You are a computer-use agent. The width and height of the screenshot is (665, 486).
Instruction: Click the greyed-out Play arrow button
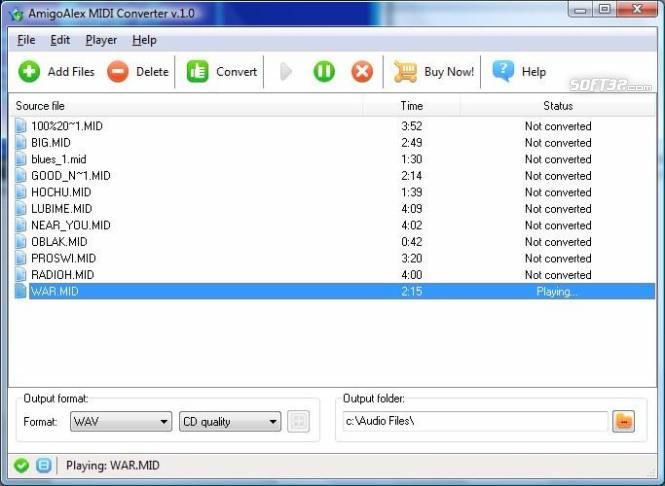pos(286,72)
